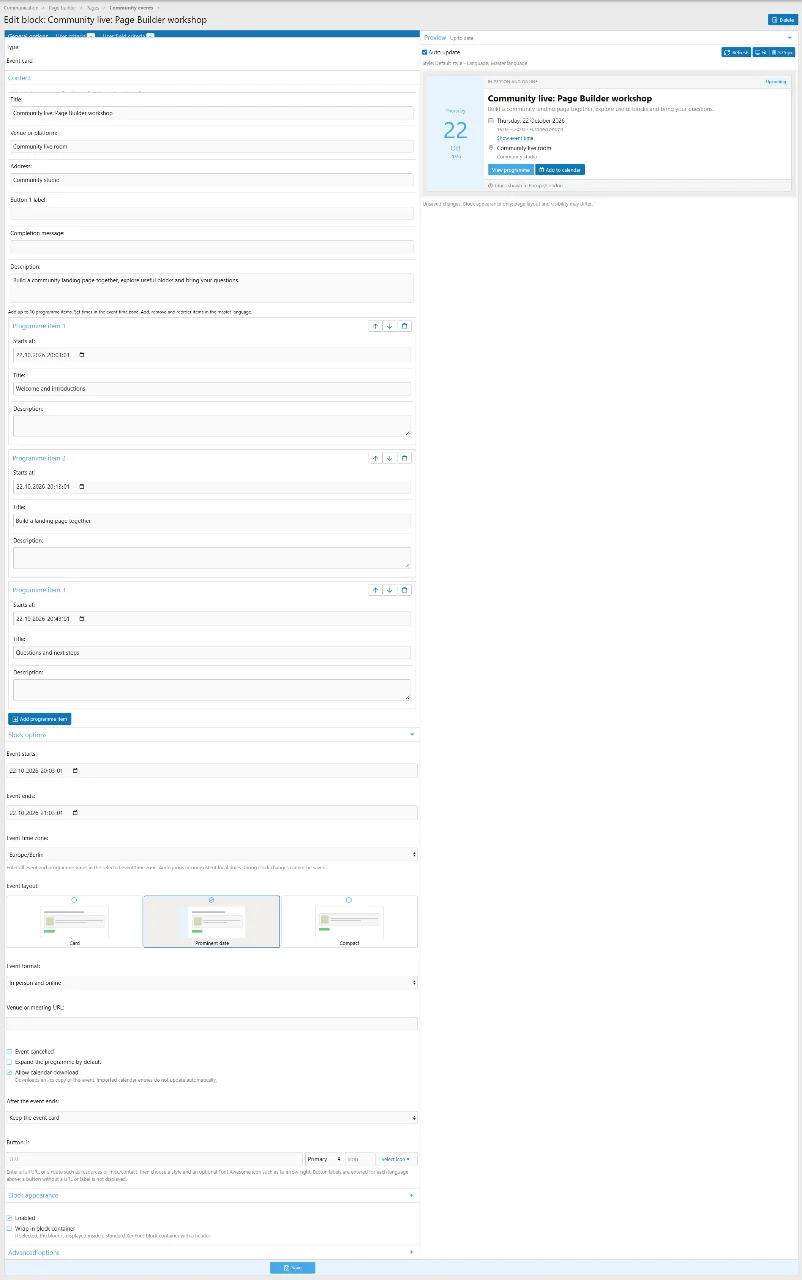The width and height of the screenshot is (802, 1280).
Task: Select the Prominent date layout radio
Action: (x=211, y=900)
